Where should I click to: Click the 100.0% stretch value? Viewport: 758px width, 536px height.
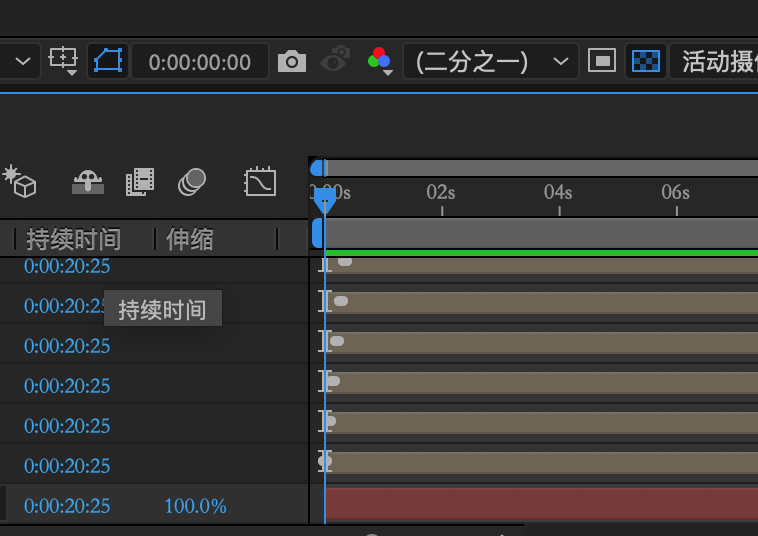195,506
